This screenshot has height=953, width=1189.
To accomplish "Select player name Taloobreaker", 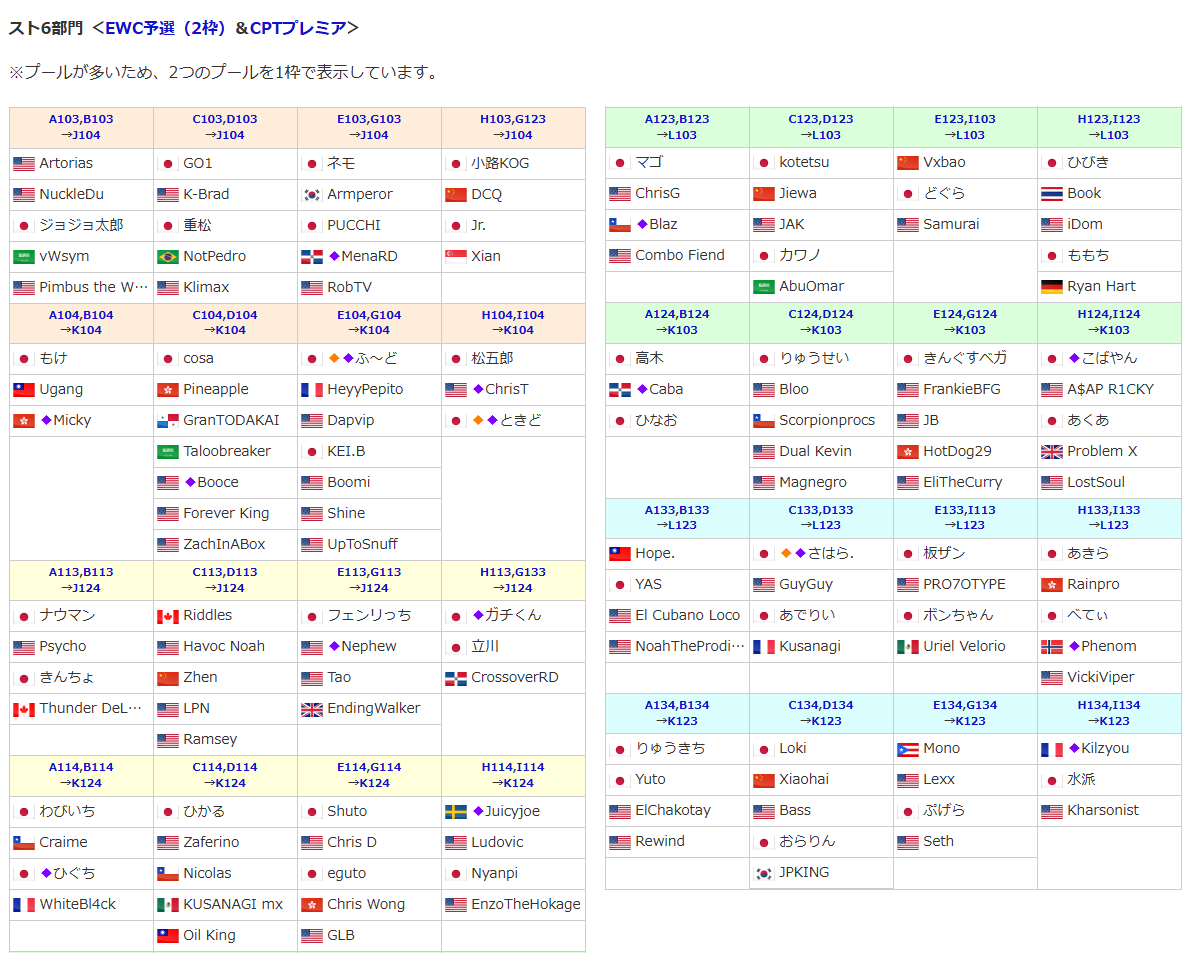I will coord(227,451).
